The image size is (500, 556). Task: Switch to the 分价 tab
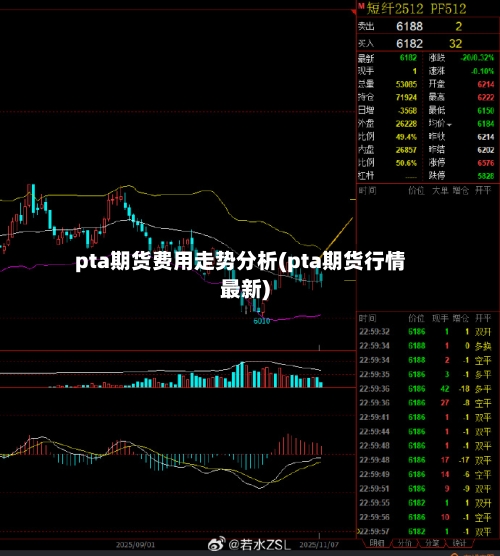click(x=404, y=543)
